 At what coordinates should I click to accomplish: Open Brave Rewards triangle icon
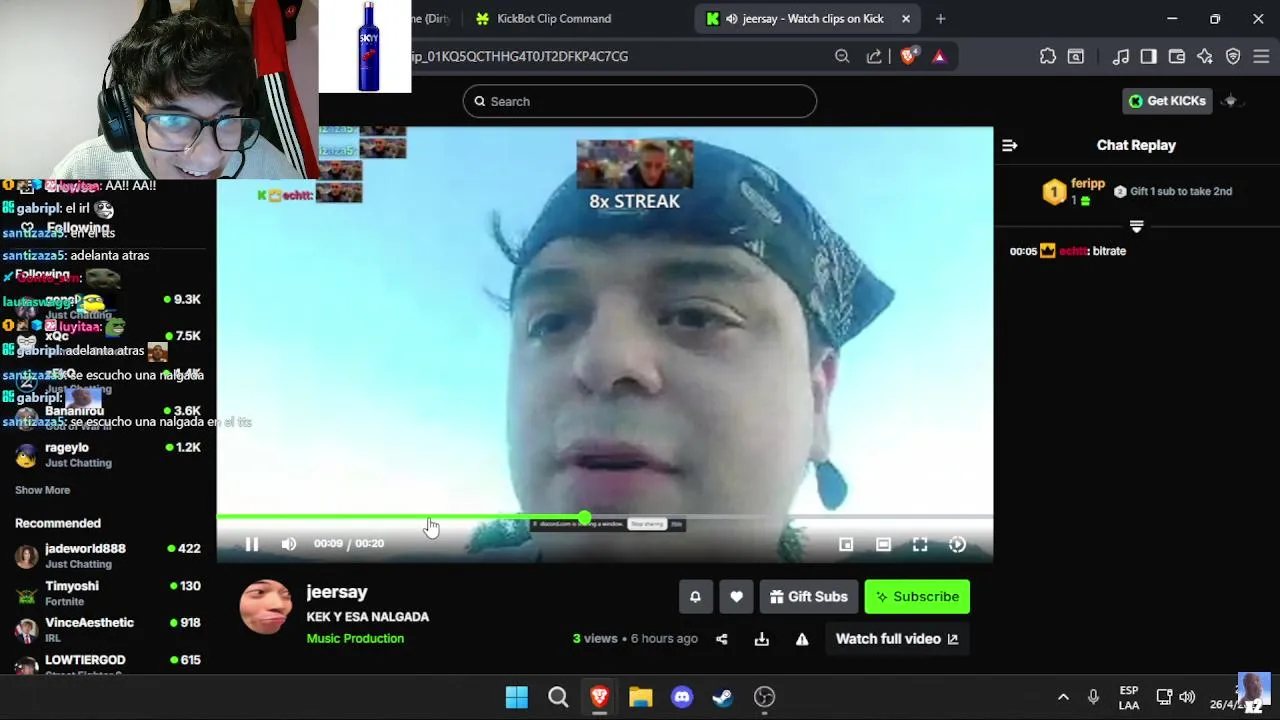coord(939,57)
